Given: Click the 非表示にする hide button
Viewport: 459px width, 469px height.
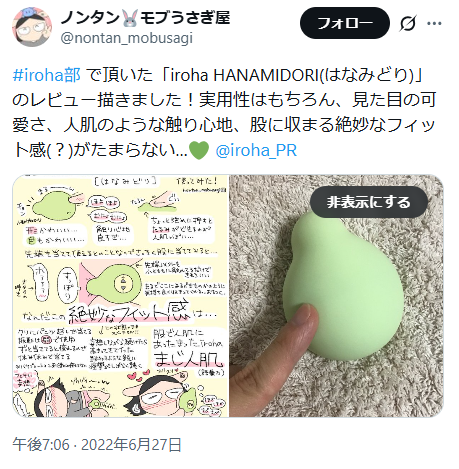Looking at the screenshot, I should [x=369, y=202].
